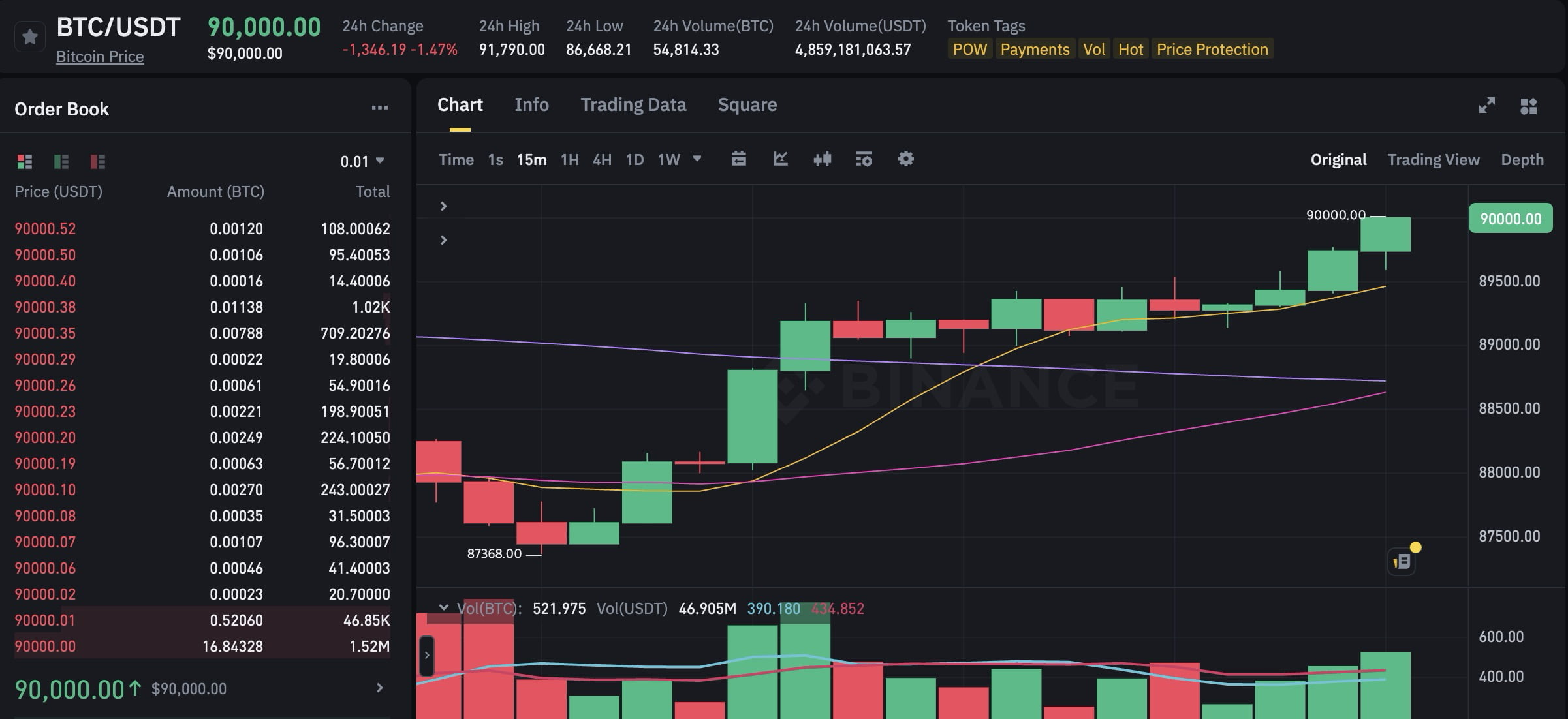Select the 90000.38 ask price

coord(45,307)
